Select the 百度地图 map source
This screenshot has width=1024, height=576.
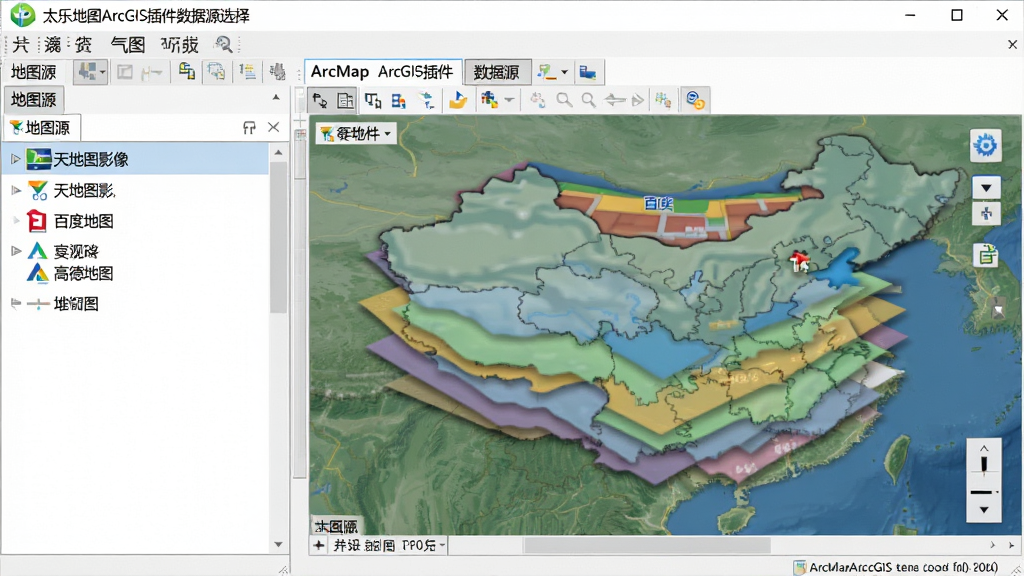pyautogui.click(x=84, y=221)
